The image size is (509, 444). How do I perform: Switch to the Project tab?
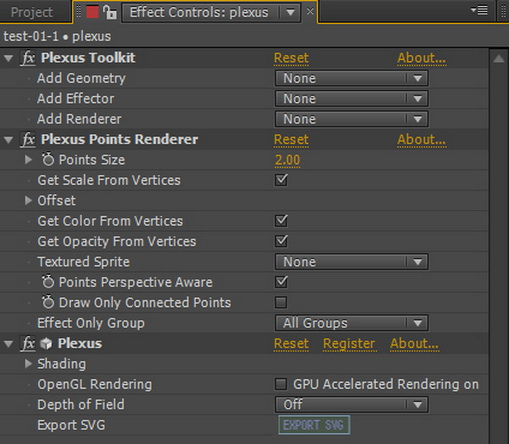tap(32, 12)
